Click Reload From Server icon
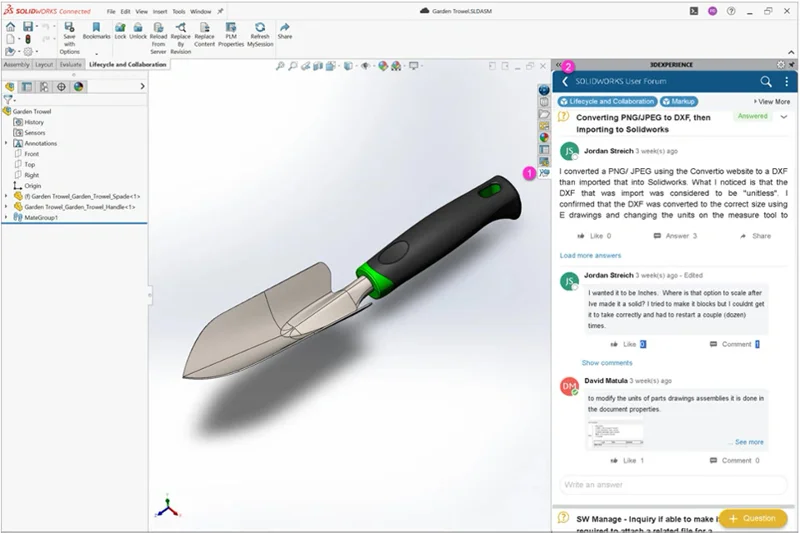 158,28
